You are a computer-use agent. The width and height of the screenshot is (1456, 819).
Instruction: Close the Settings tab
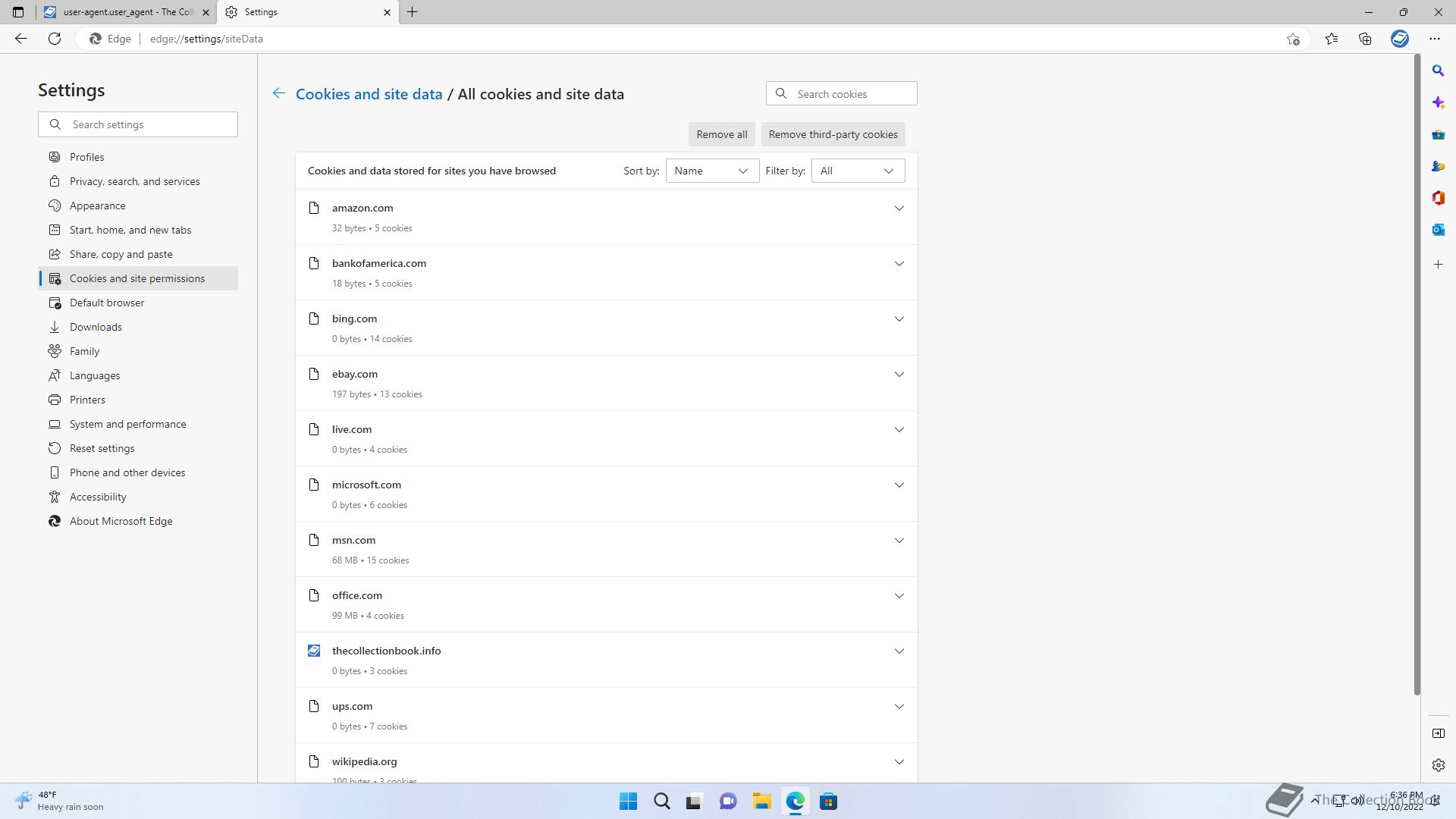point(387,12)
